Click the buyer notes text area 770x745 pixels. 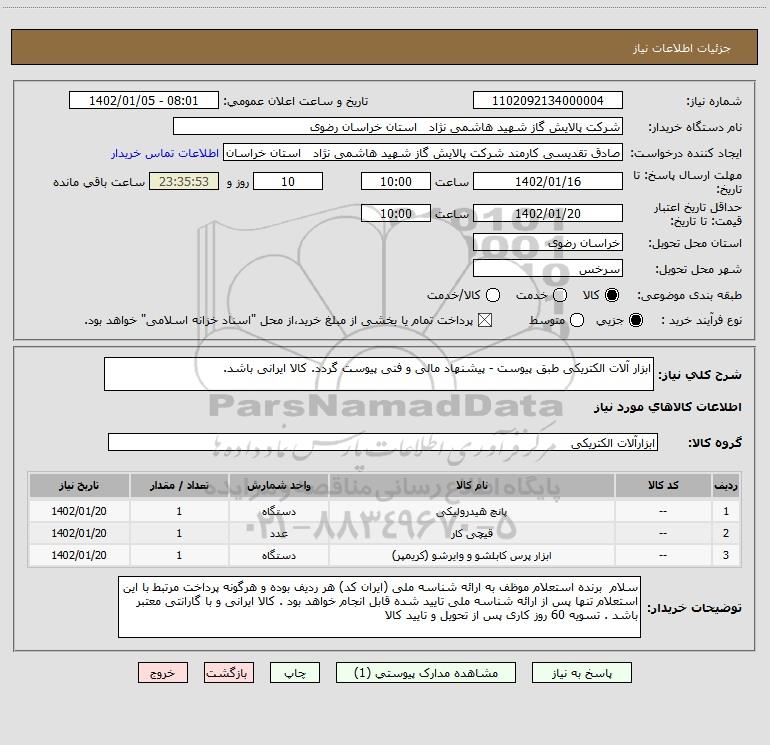click(379, 607)
